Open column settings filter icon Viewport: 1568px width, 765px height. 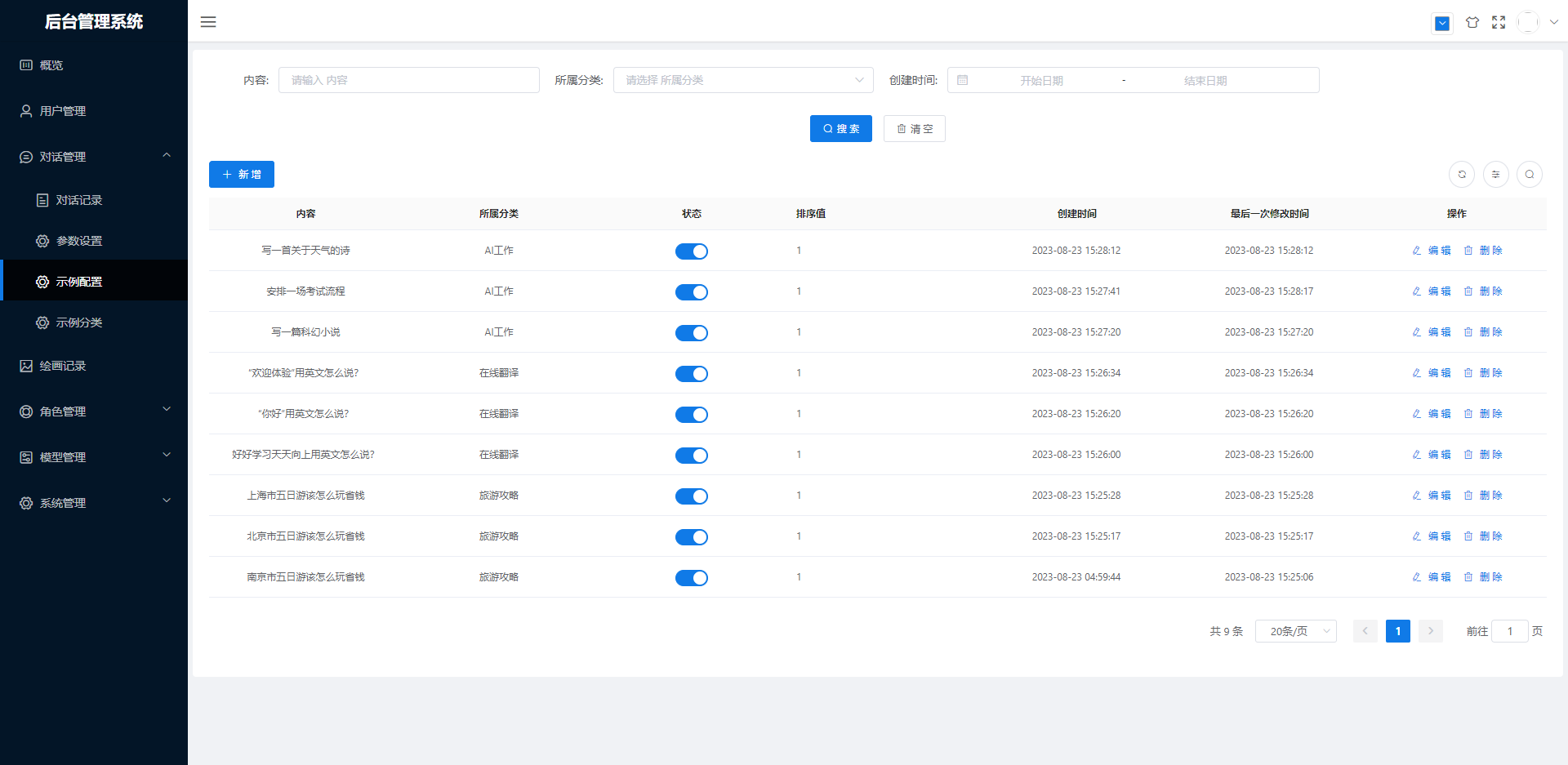(x=1495, y=174)
